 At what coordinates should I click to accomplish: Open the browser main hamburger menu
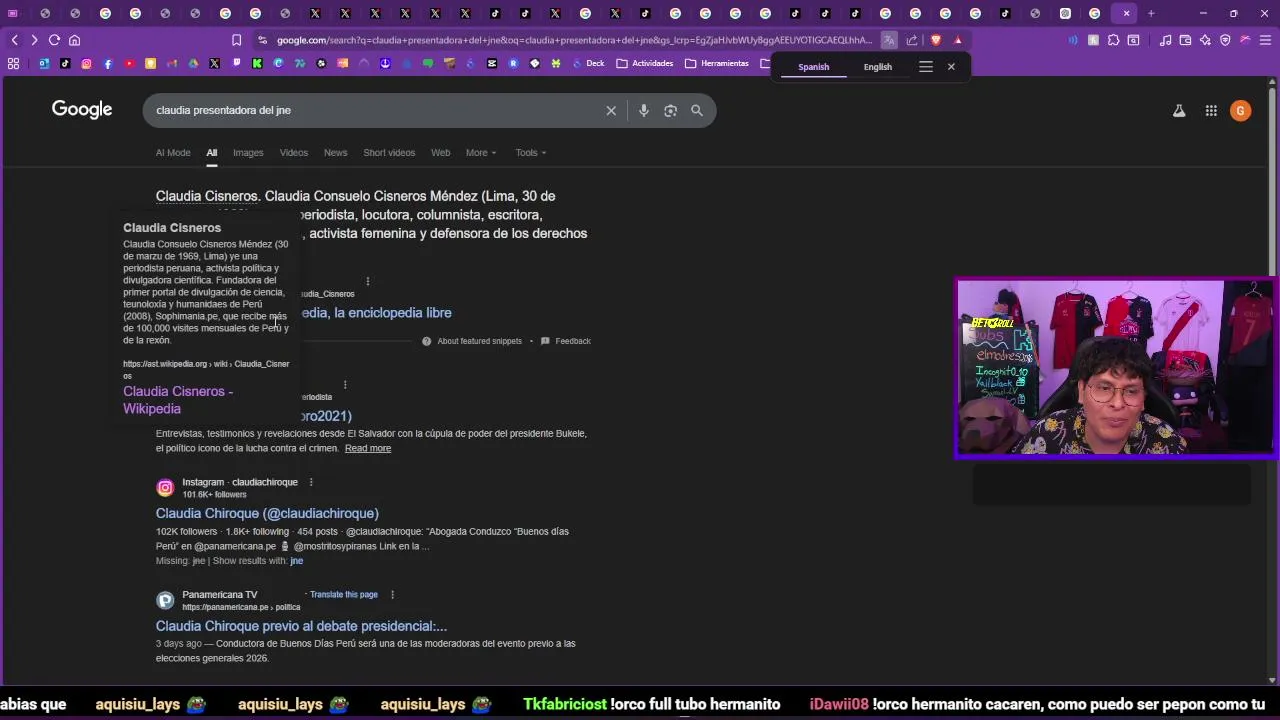(x=1265, y=40)
